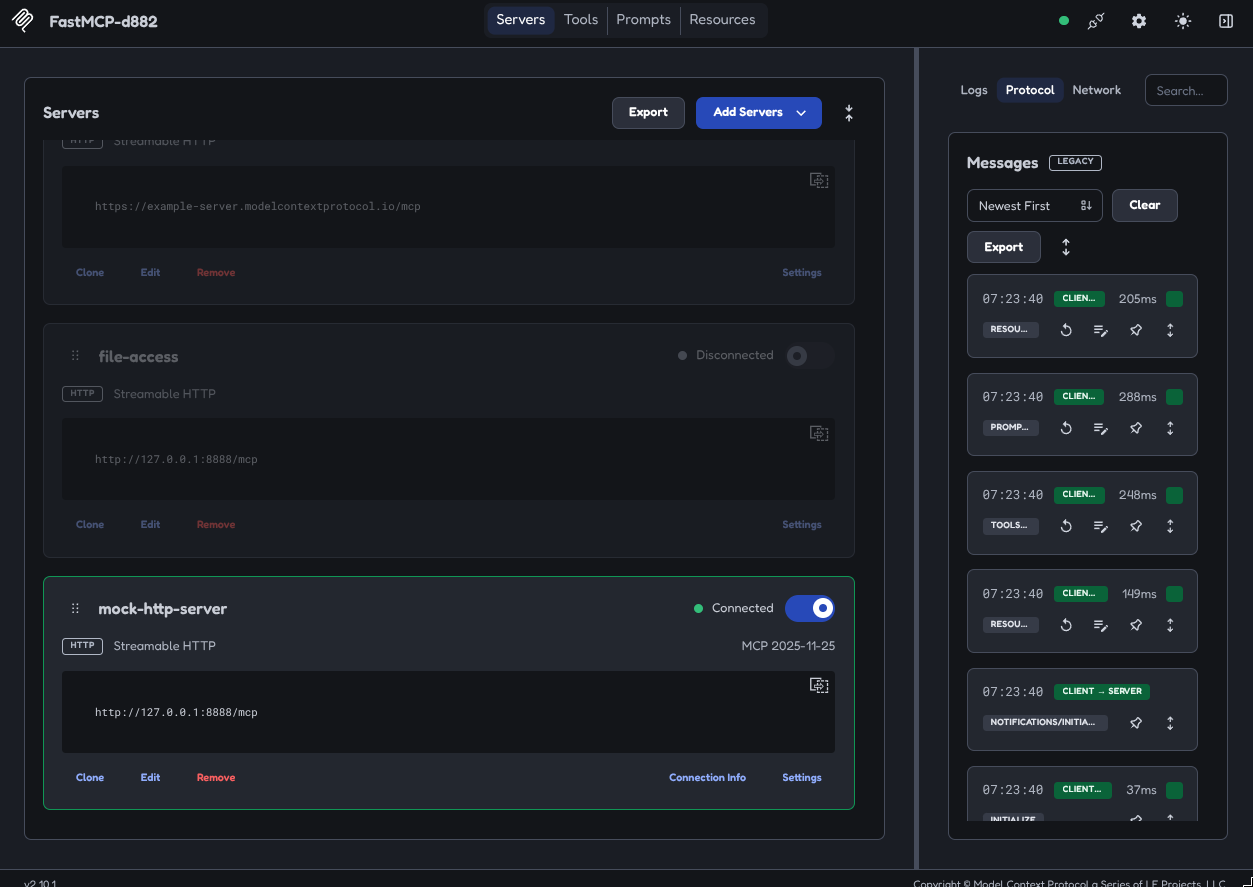Remove the mock-http-server

pyautogui.click(x=216, y=778)
